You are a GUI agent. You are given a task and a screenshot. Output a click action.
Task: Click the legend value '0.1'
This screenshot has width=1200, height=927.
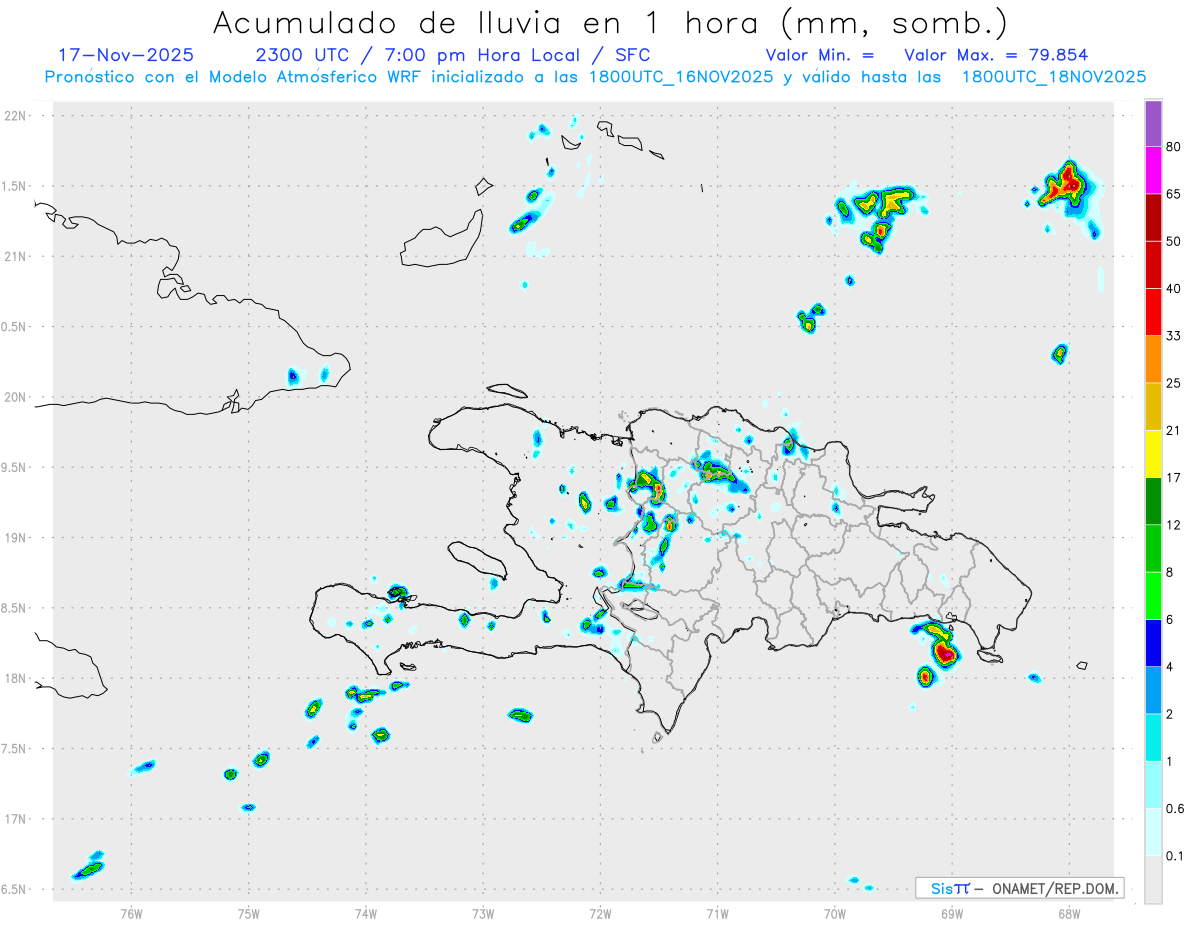[x=1175, y=857]
